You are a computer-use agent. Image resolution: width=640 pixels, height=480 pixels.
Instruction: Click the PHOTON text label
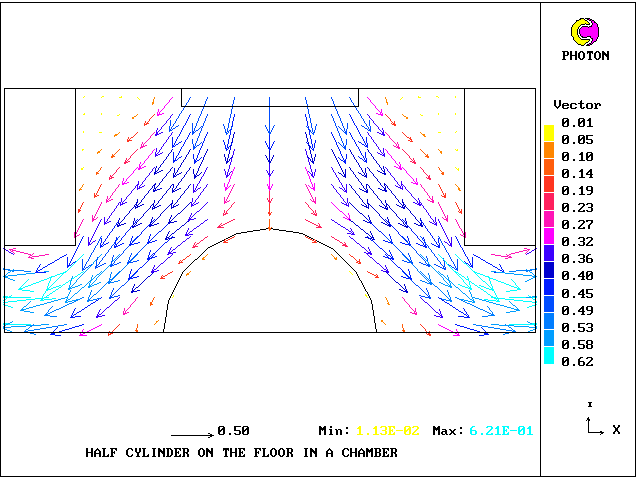click(x=585, y=56)
